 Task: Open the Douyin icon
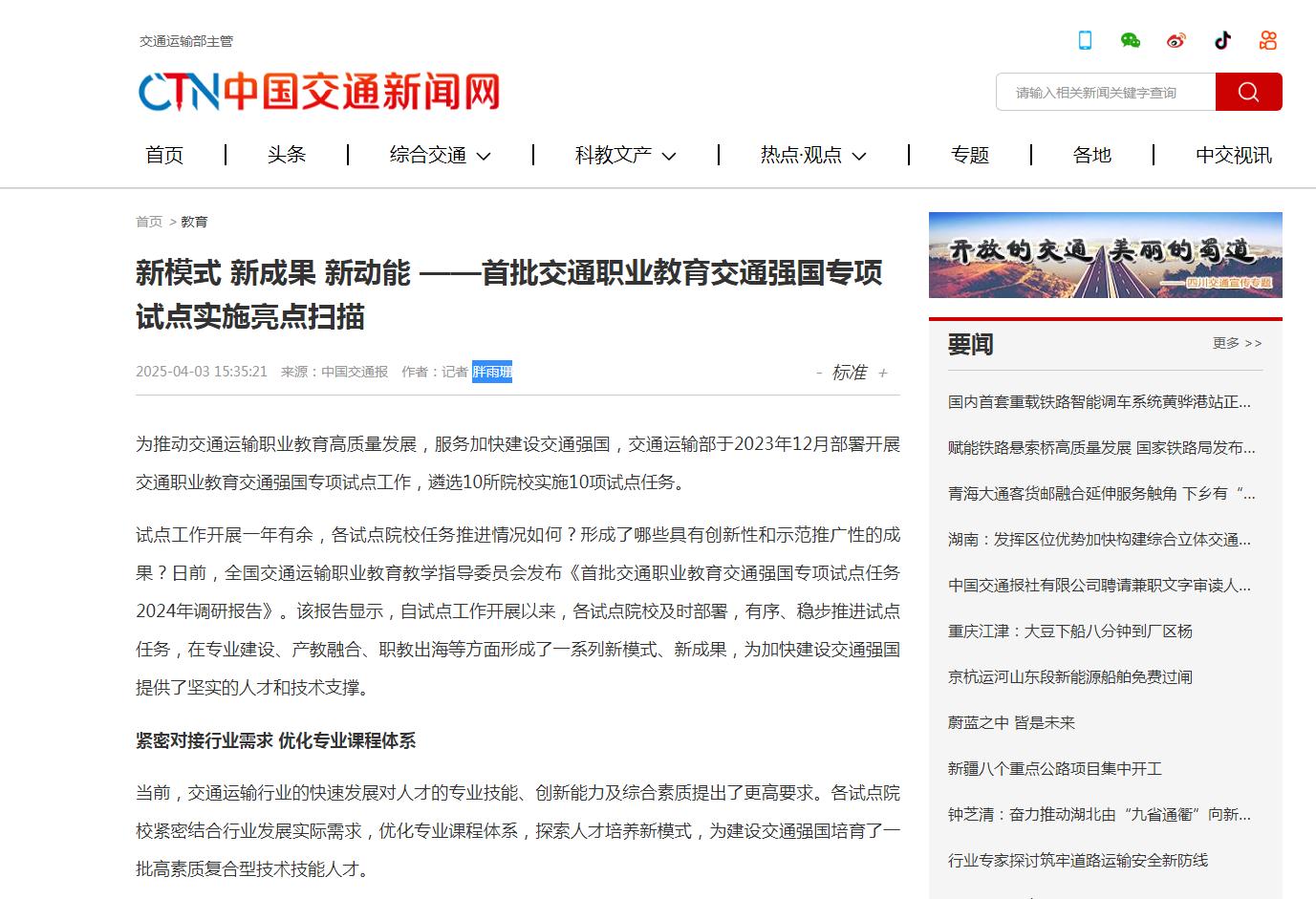pyautogui.click(x=1222, y=40)
